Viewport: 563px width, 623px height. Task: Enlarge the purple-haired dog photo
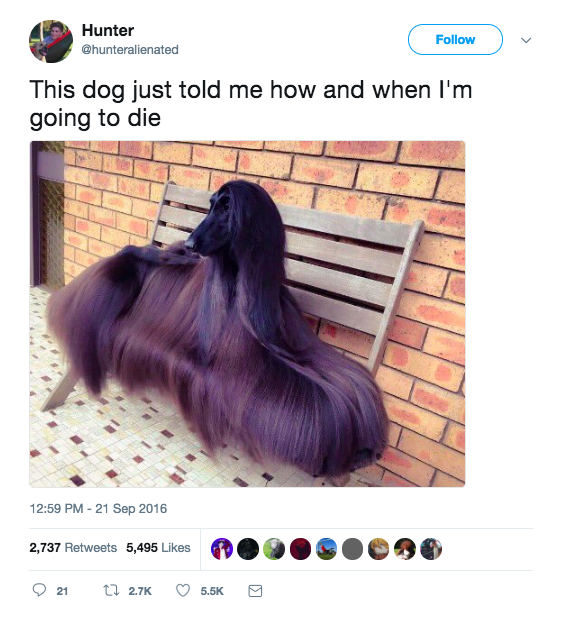(x=247, y=314)
